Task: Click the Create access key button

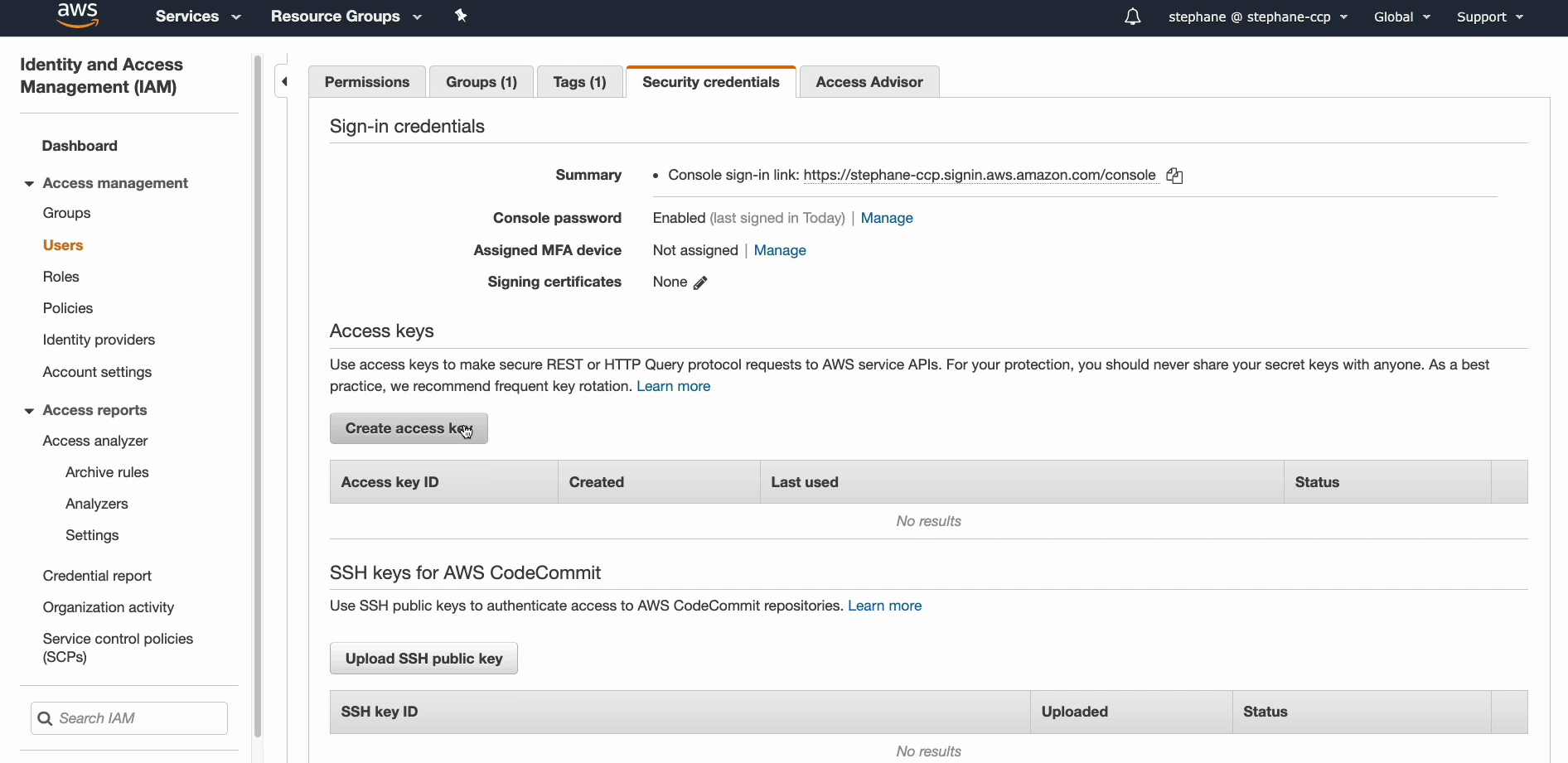Action: [409, 428]
